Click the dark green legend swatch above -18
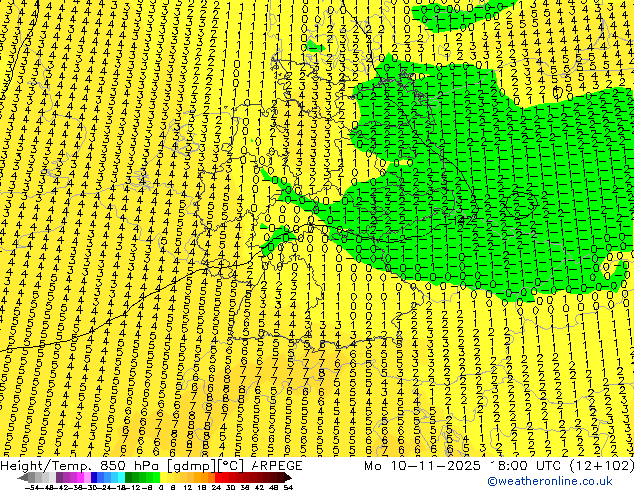Image resolution: width=634 pixels, height=490 pixels. [x=129, y=478]
